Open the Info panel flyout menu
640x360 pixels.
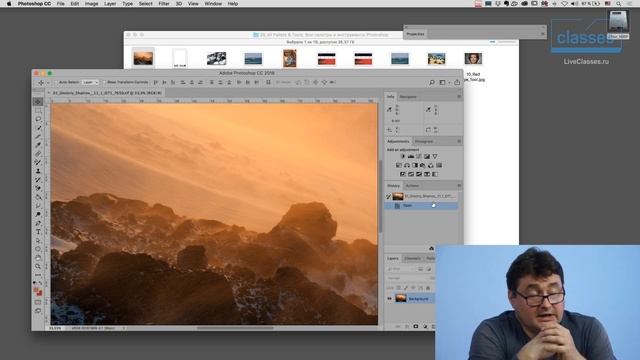point(459,97)
